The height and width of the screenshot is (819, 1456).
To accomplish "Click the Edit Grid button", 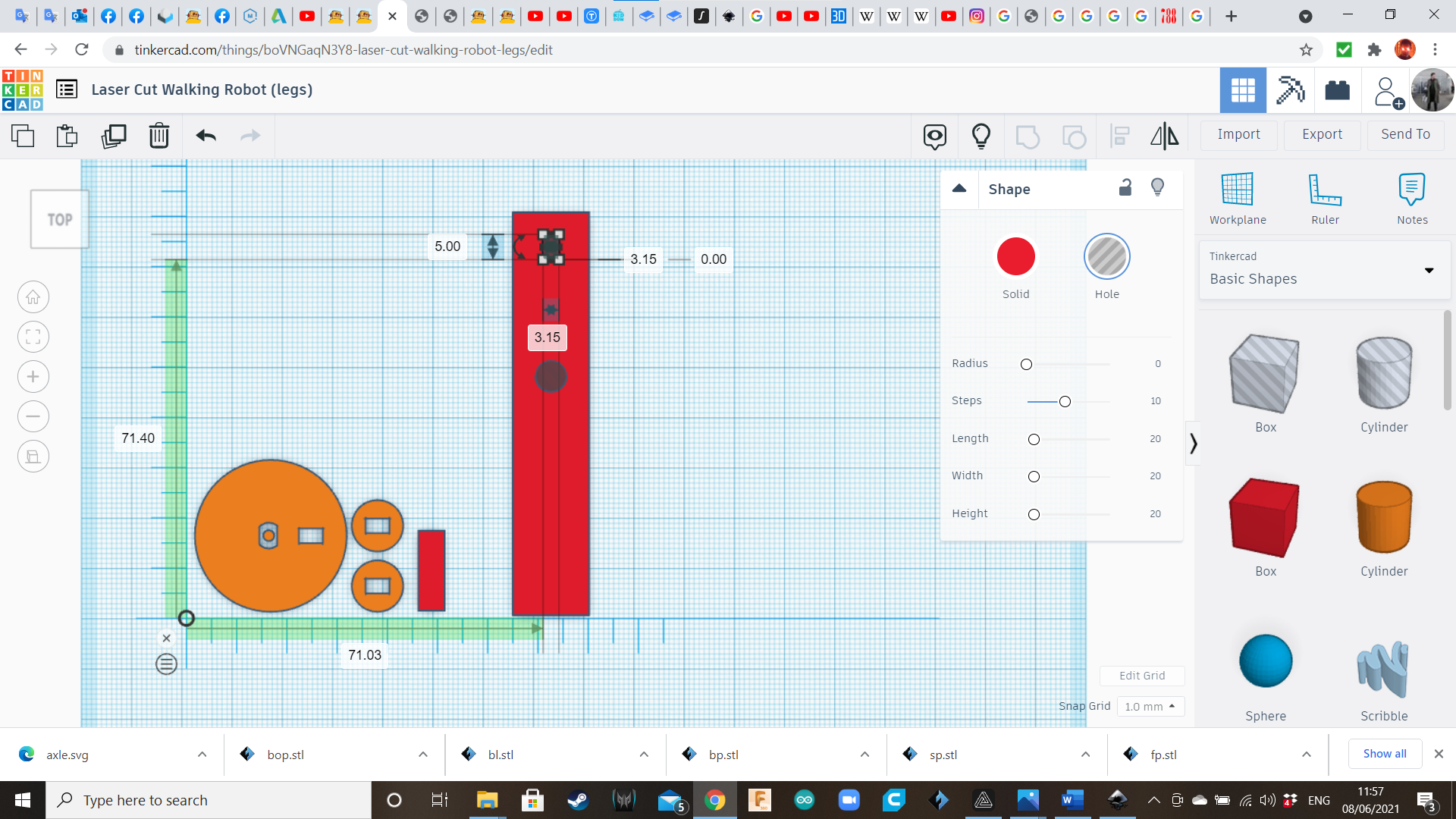I will [x=1141, y=675].
